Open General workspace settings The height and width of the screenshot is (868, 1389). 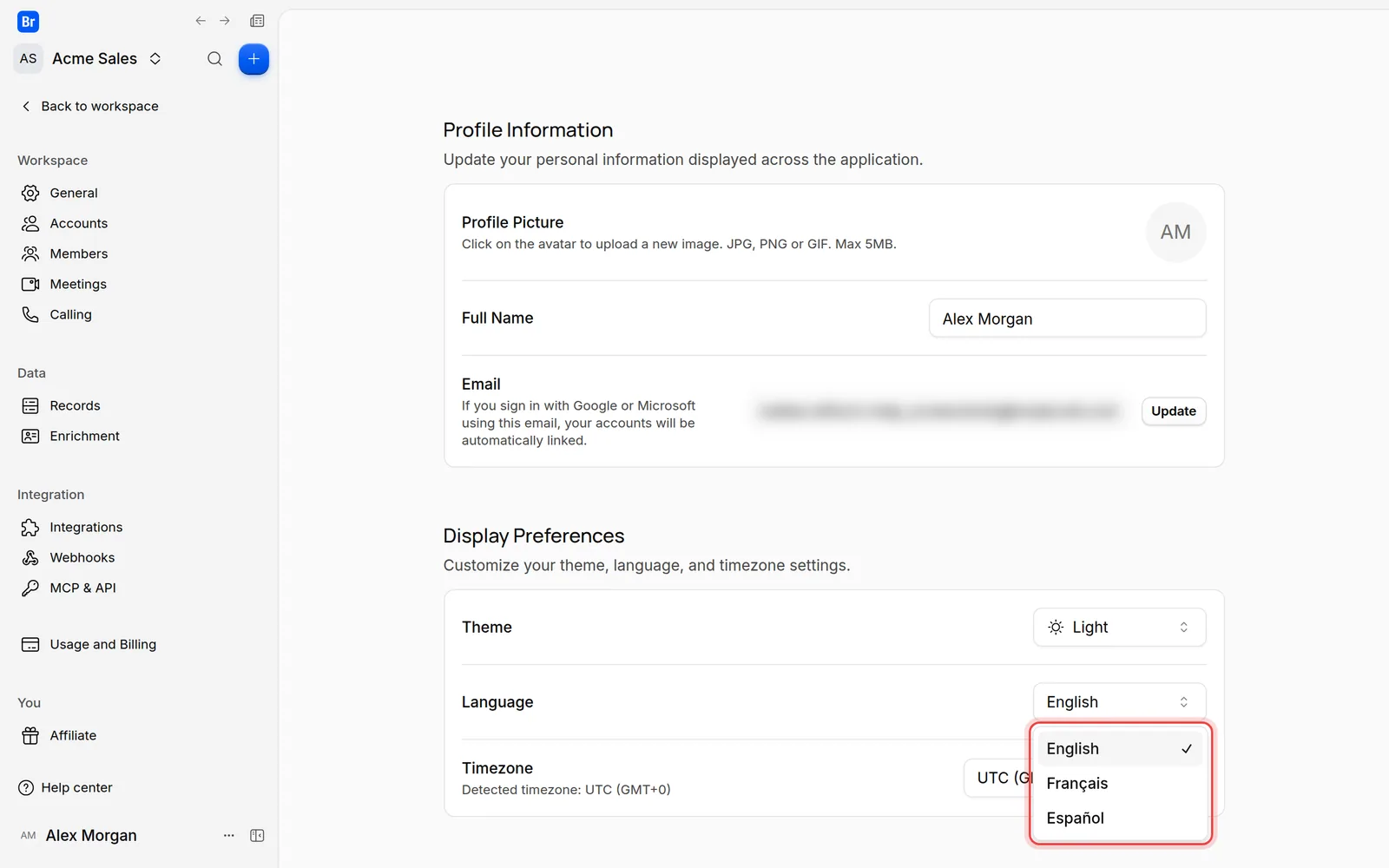(74, 193)
